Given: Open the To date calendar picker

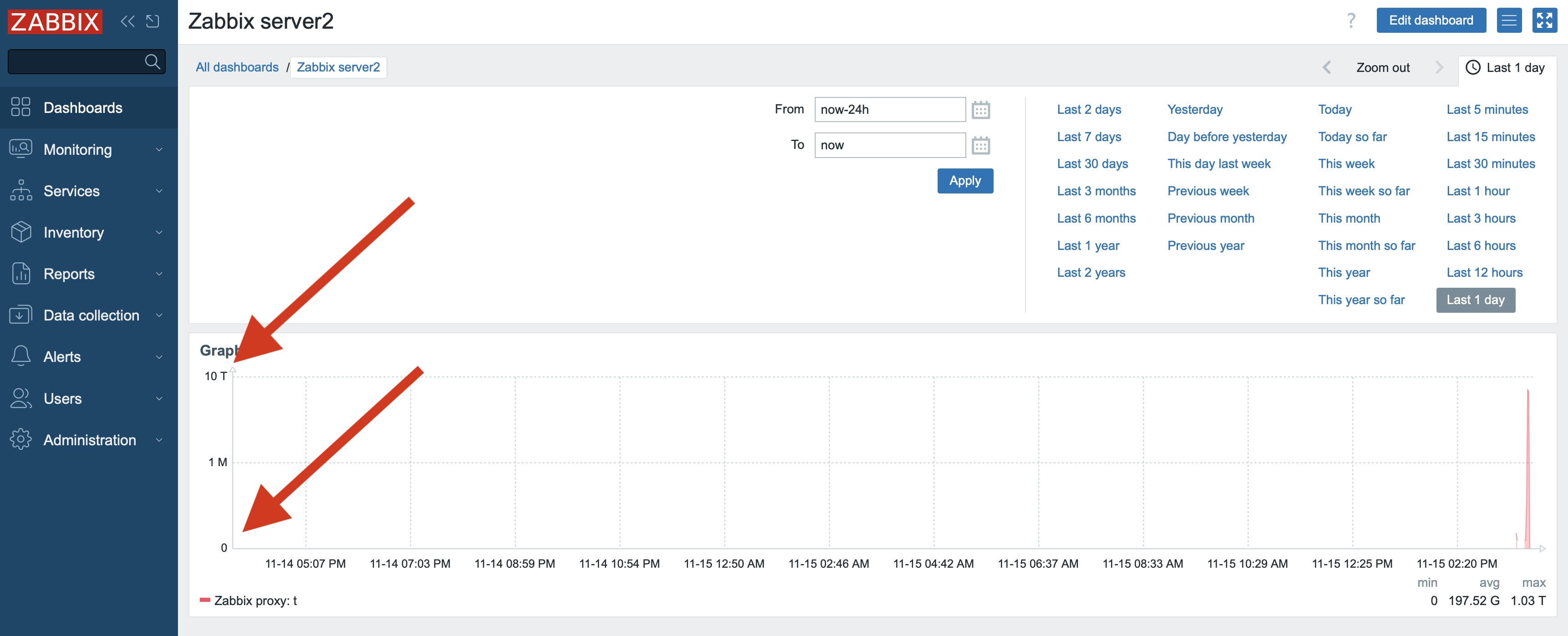Looking at the screenshot, I should pyautogui.click(x=980, y=146).
